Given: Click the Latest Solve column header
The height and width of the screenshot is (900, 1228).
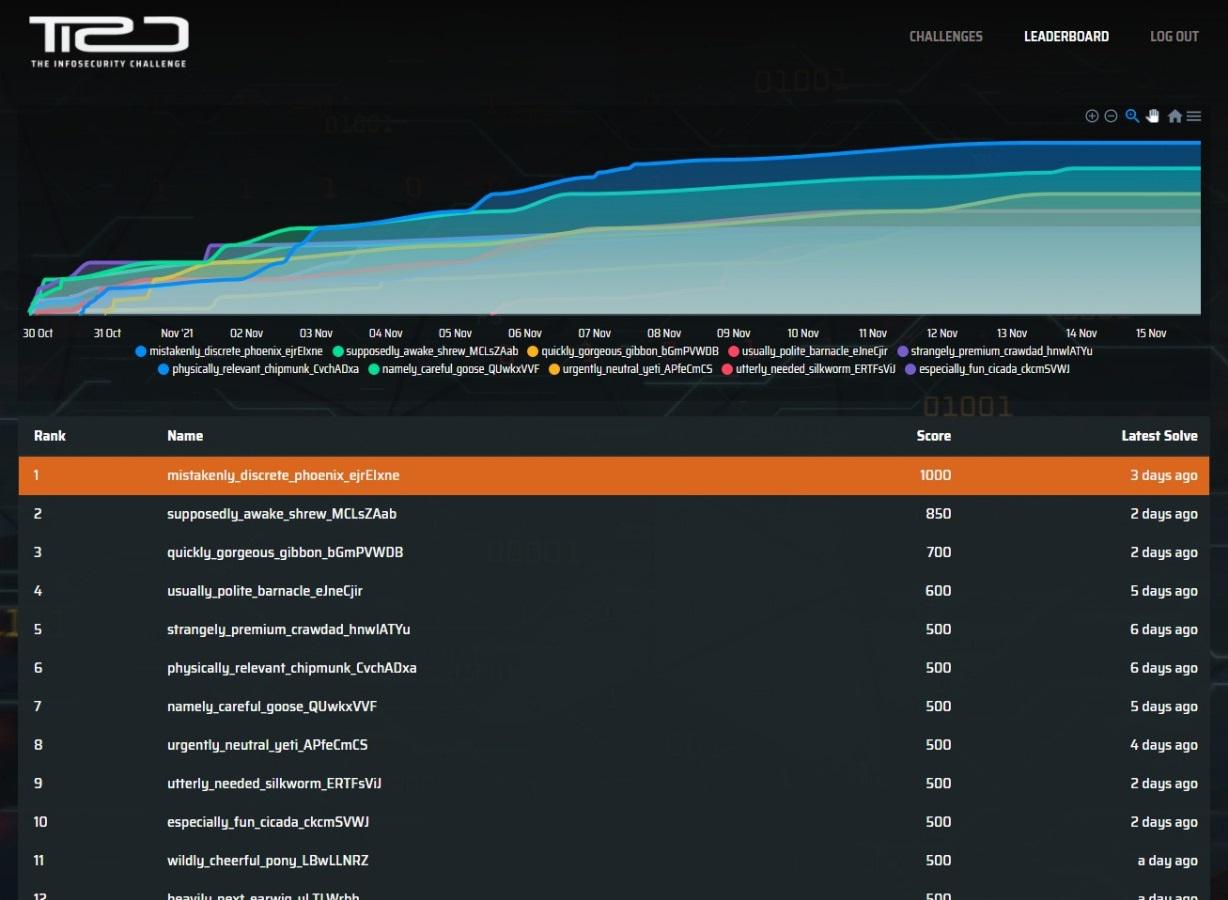Looking at the screenshot, I should (1159, 435).
